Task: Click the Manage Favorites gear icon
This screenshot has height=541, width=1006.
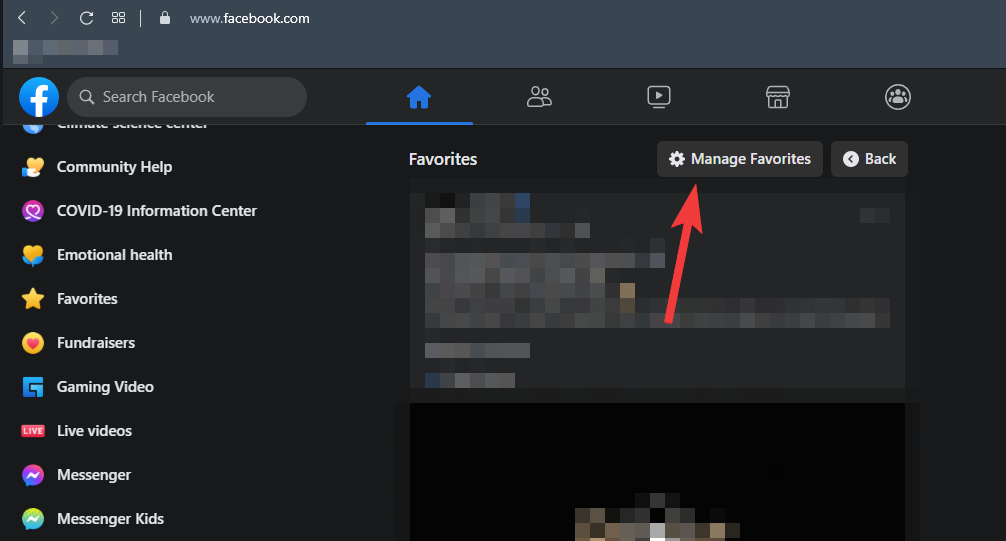Action: coord(677,159)
